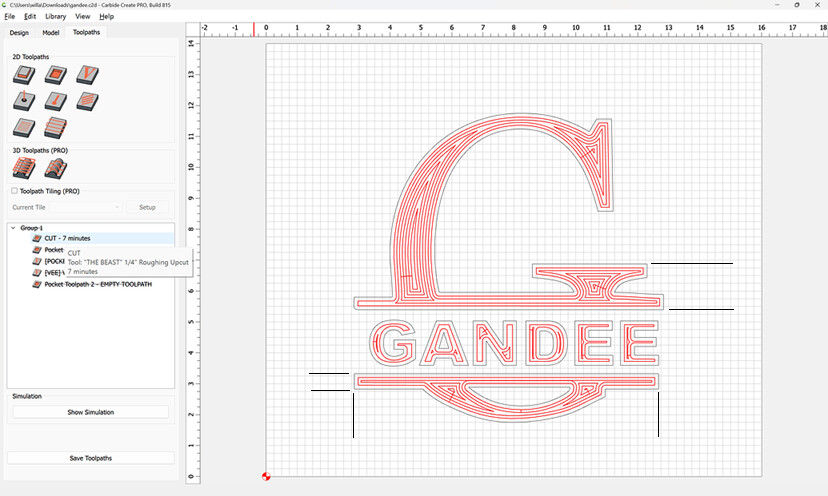Screen dimensions: 828x496
Task: Click the Show Simulation button
Action: click(91, 412)
